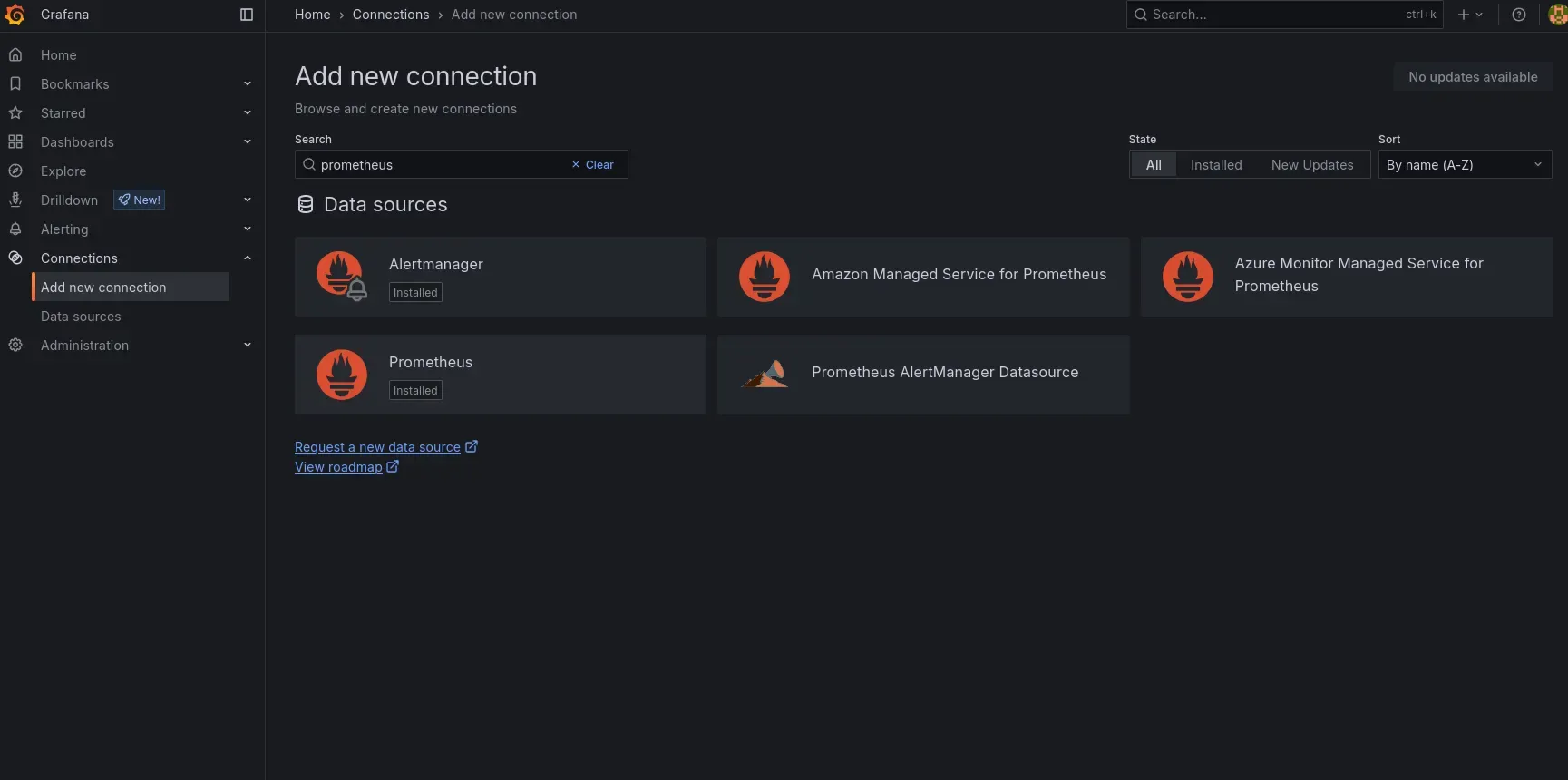The width and height of the screenshot is (1568, 780).
Task: Click the Prometheus data source flame logo
Action: (342, 375)
